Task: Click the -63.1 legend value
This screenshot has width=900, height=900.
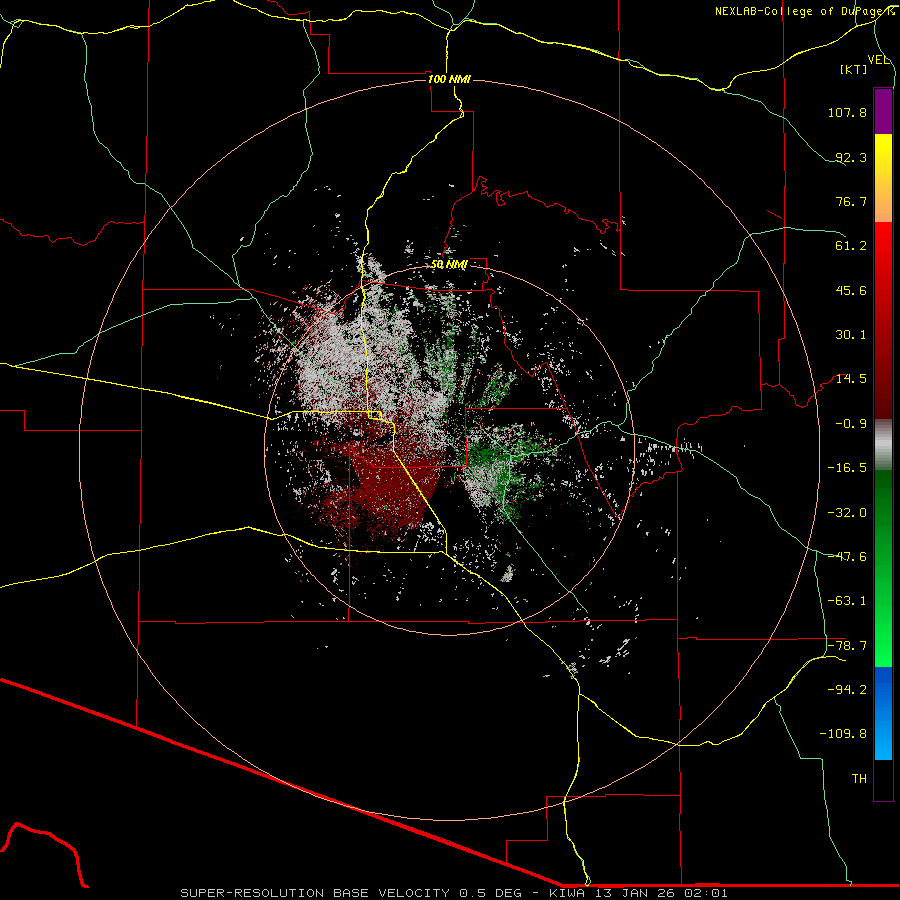Action: [x=847, y=601]
